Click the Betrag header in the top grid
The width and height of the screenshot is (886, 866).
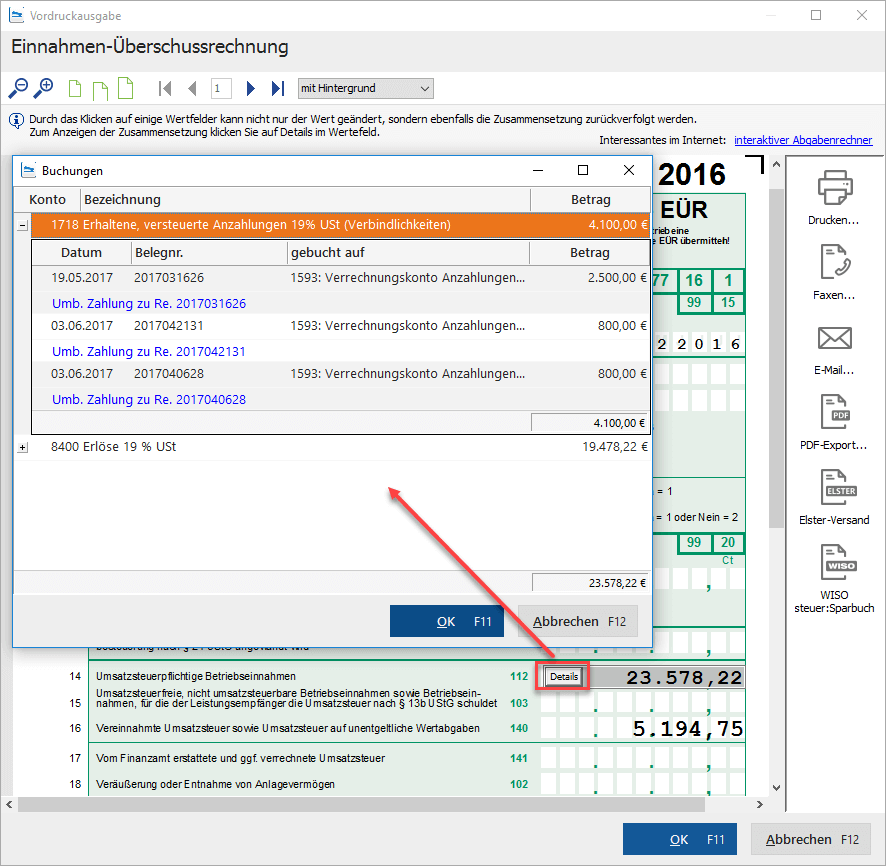[590, 199]
